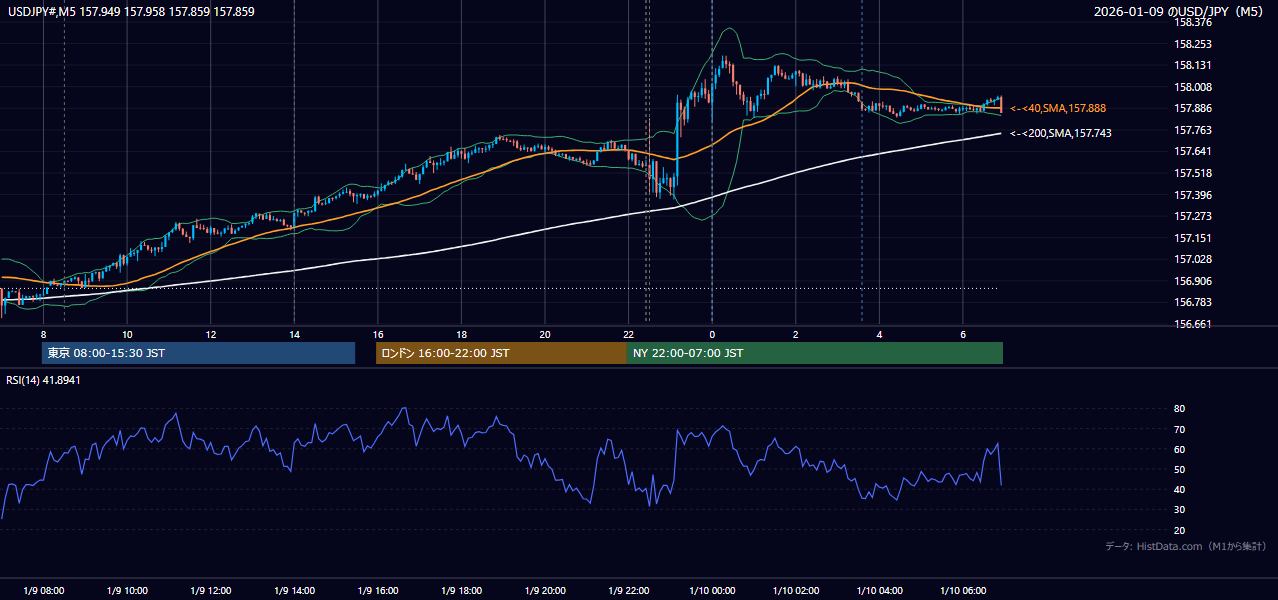Click RSI scale label 20
This screenshot has width=1278, height=600.
pyautogui.click(x=1179, y=530)
